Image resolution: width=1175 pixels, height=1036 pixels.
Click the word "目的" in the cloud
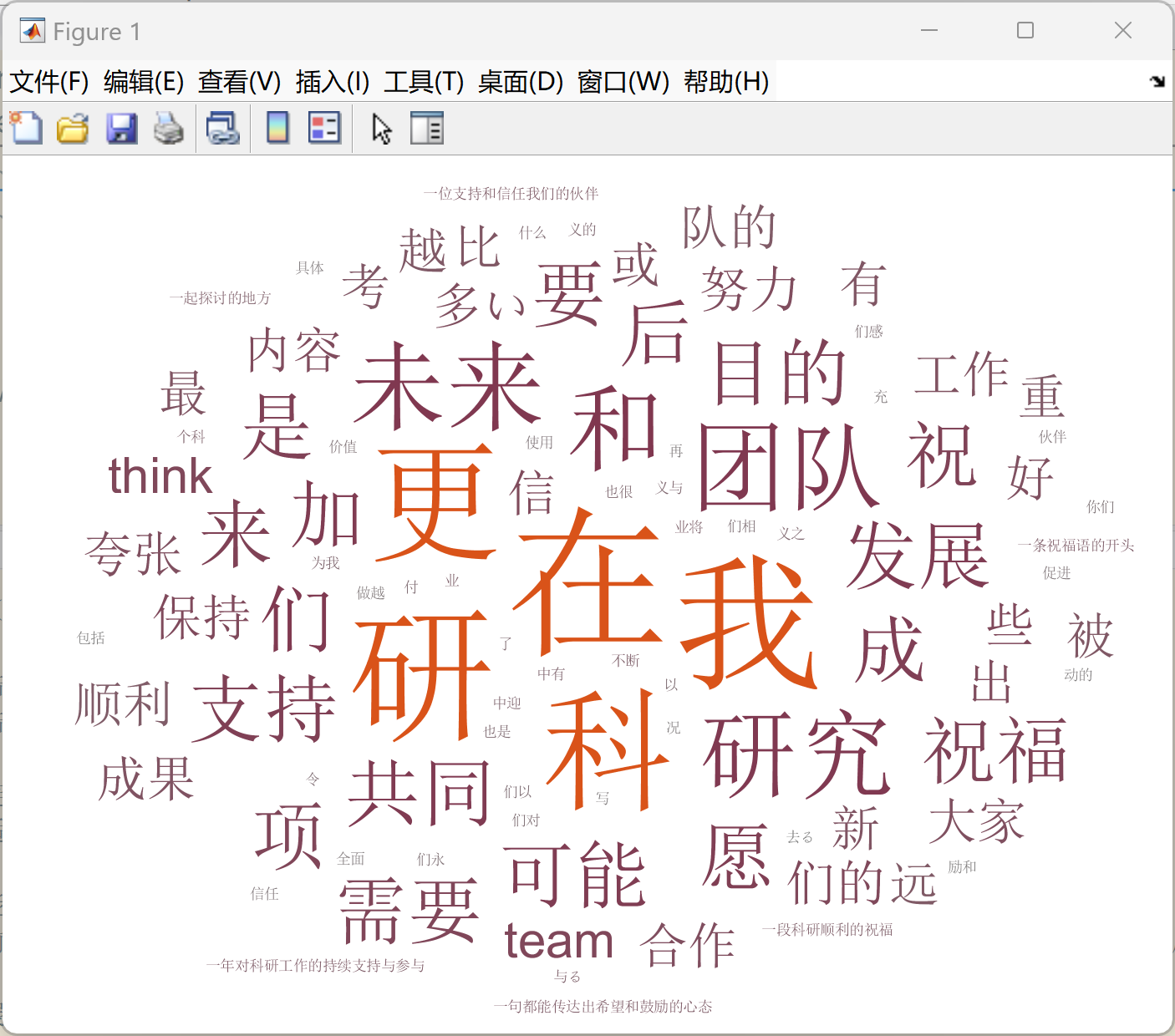pyautogui.click(x=780, y=372)
